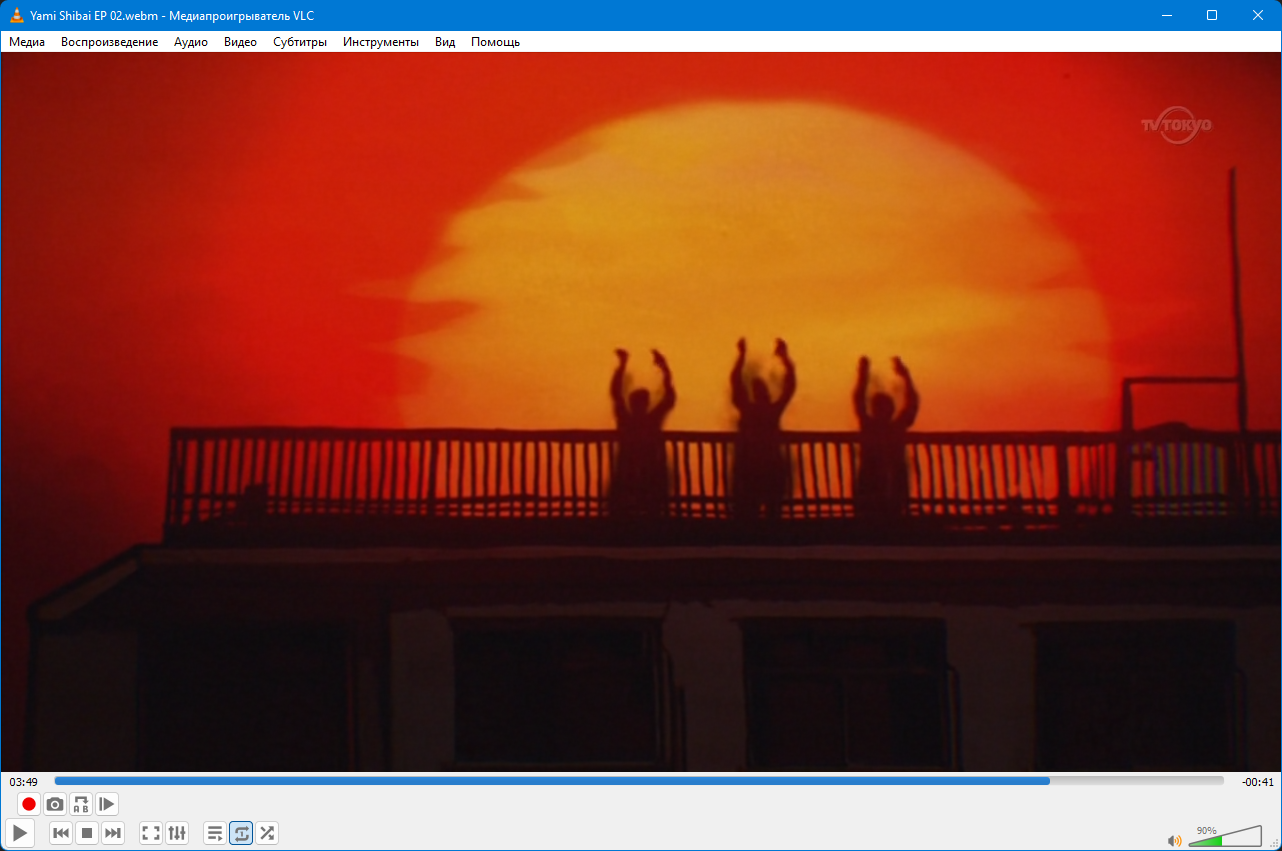The width and height of the screenshot is (1282, 851).
Task: Click the volume slider at 90%
Action: (x=1222, y=838)
